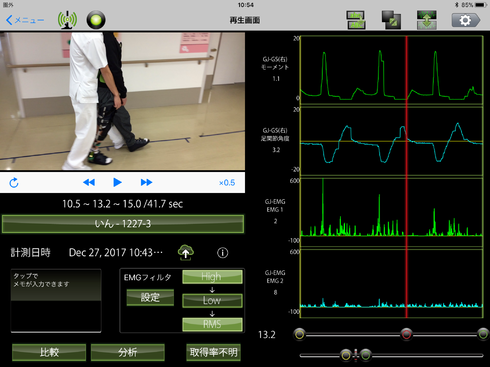The height and width of the screenshot is (367, 490).
Task: Toggle the Low EMG filter
Action: pos(212,300)
